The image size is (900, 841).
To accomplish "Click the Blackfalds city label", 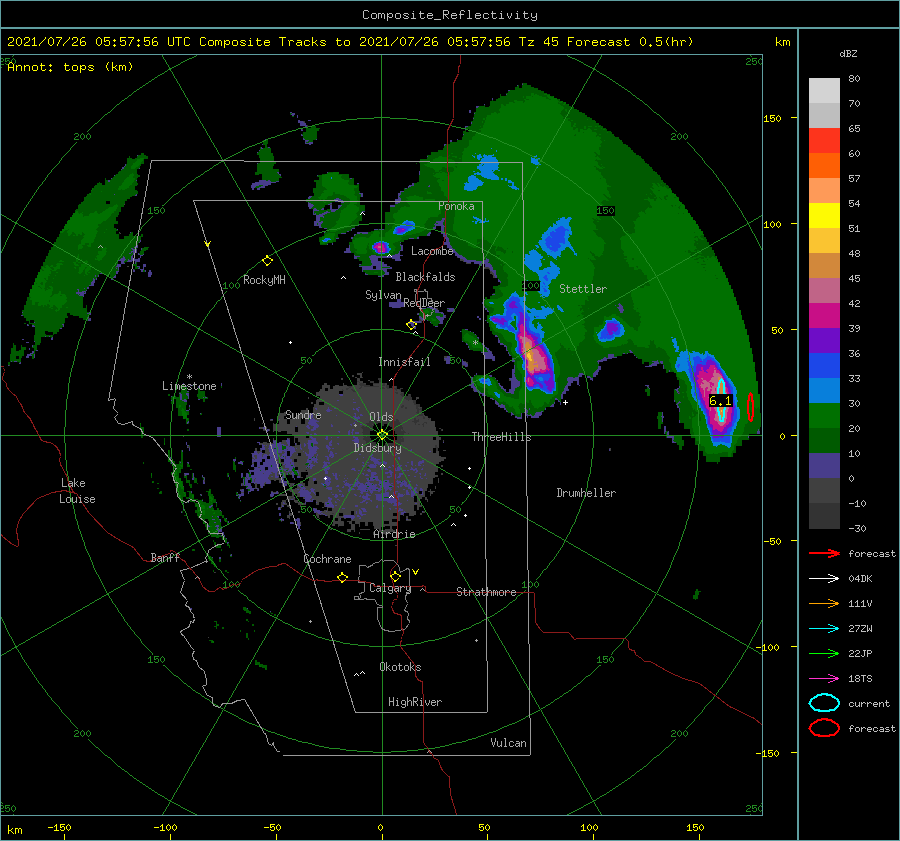I will (x=425, y=277).
